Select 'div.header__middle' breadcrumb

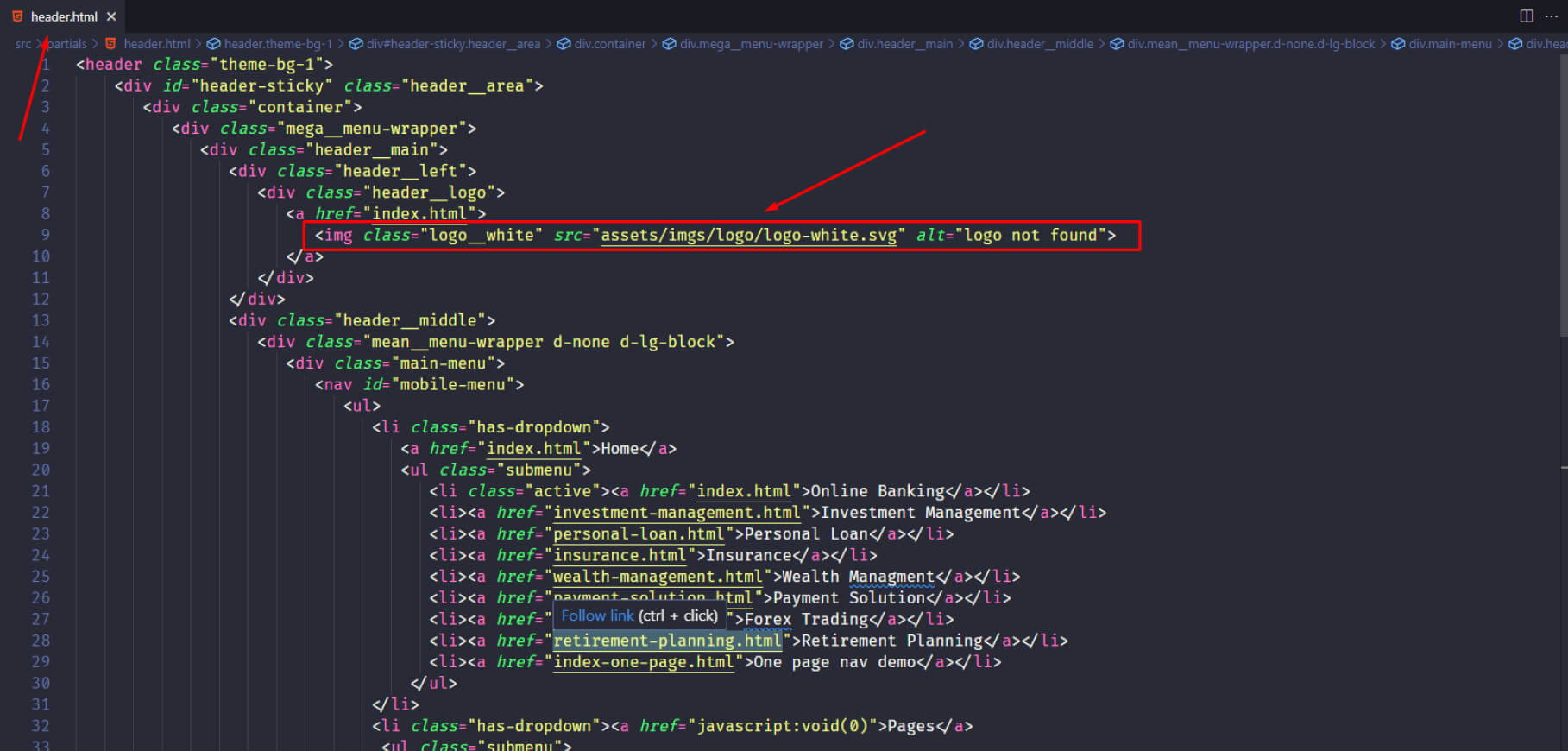pyautogui.click(x=1040, y=44)
